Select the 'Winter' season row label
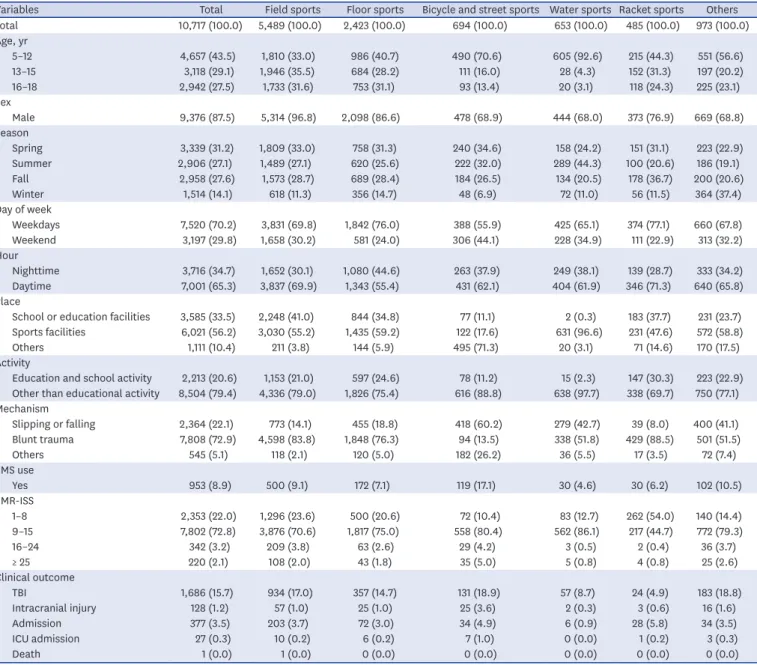 point(28,194)
